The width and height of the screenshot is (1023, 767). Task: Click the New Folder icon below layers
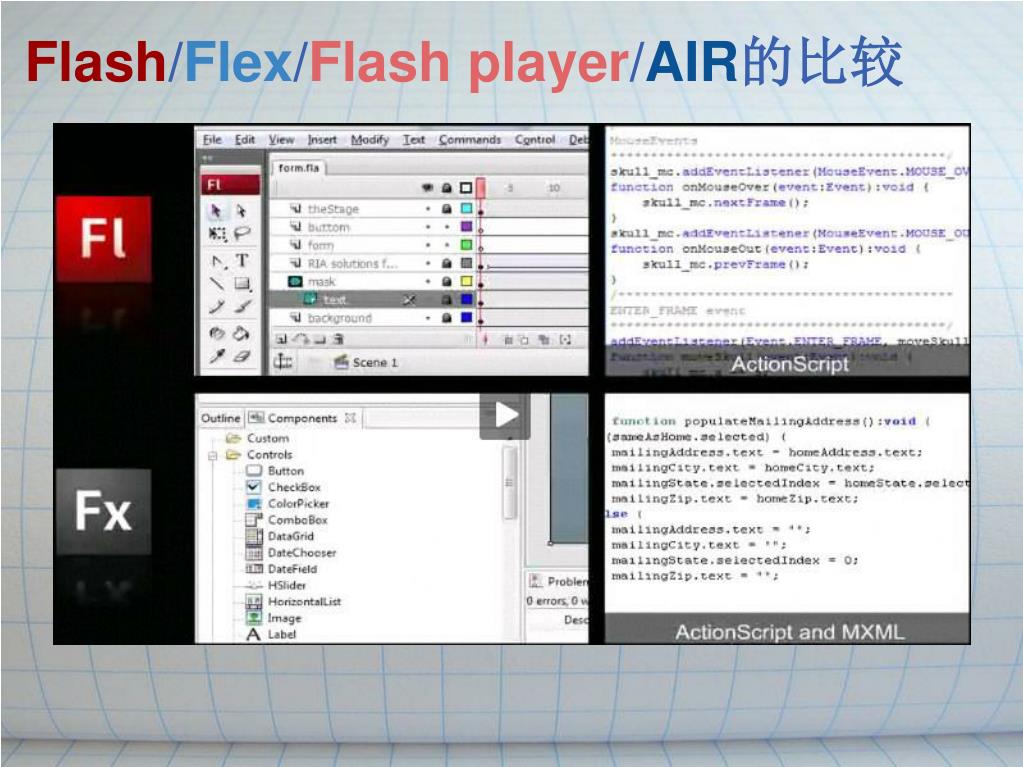[320, 339]
